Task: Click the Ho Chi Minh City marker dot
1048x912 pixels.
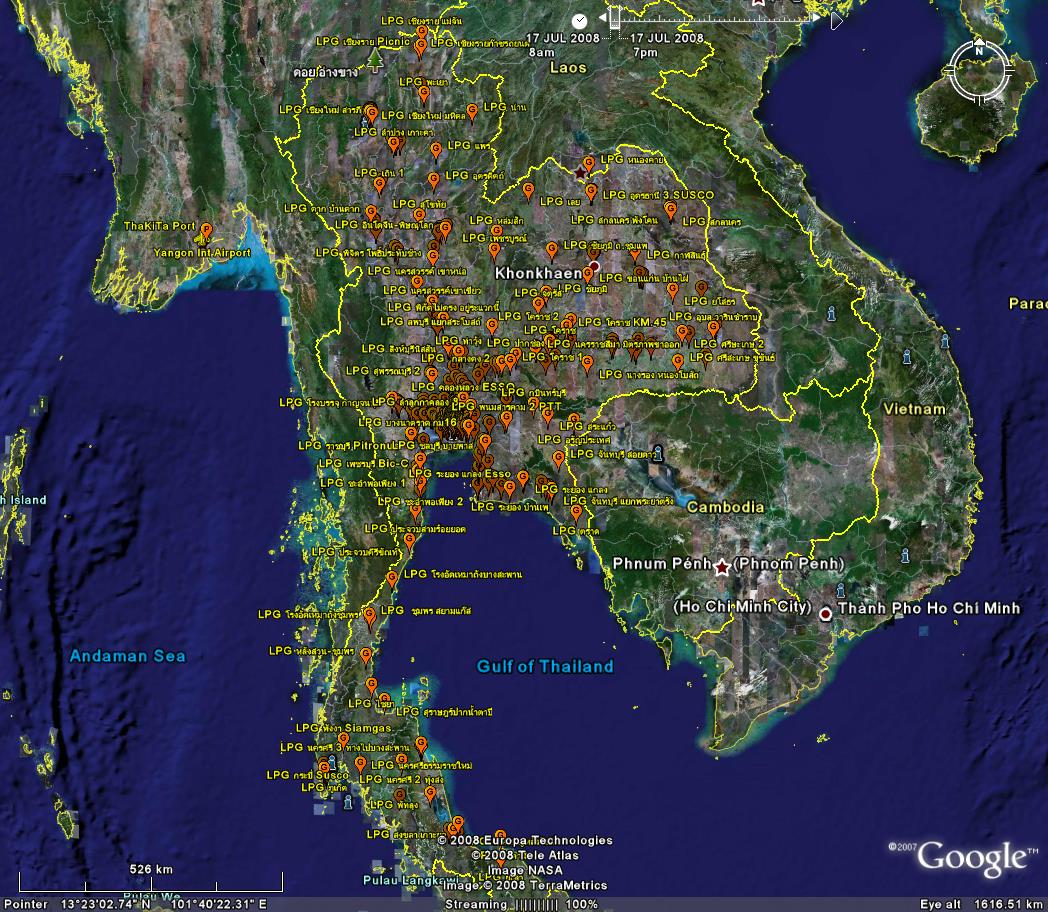Action: coord(826,613)
